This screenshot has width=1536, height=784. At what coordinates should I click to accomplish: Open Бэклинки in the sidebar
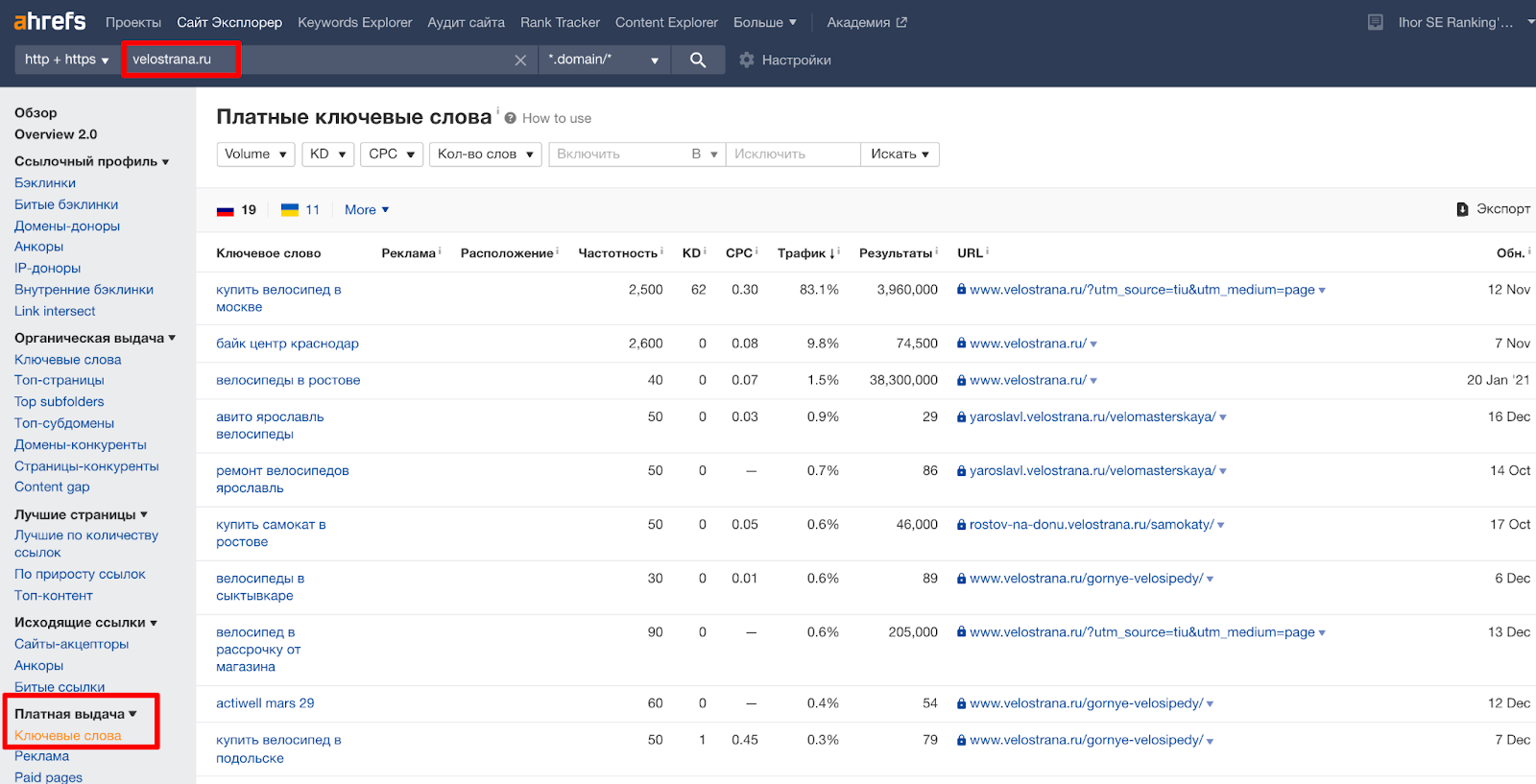point(45,183)
